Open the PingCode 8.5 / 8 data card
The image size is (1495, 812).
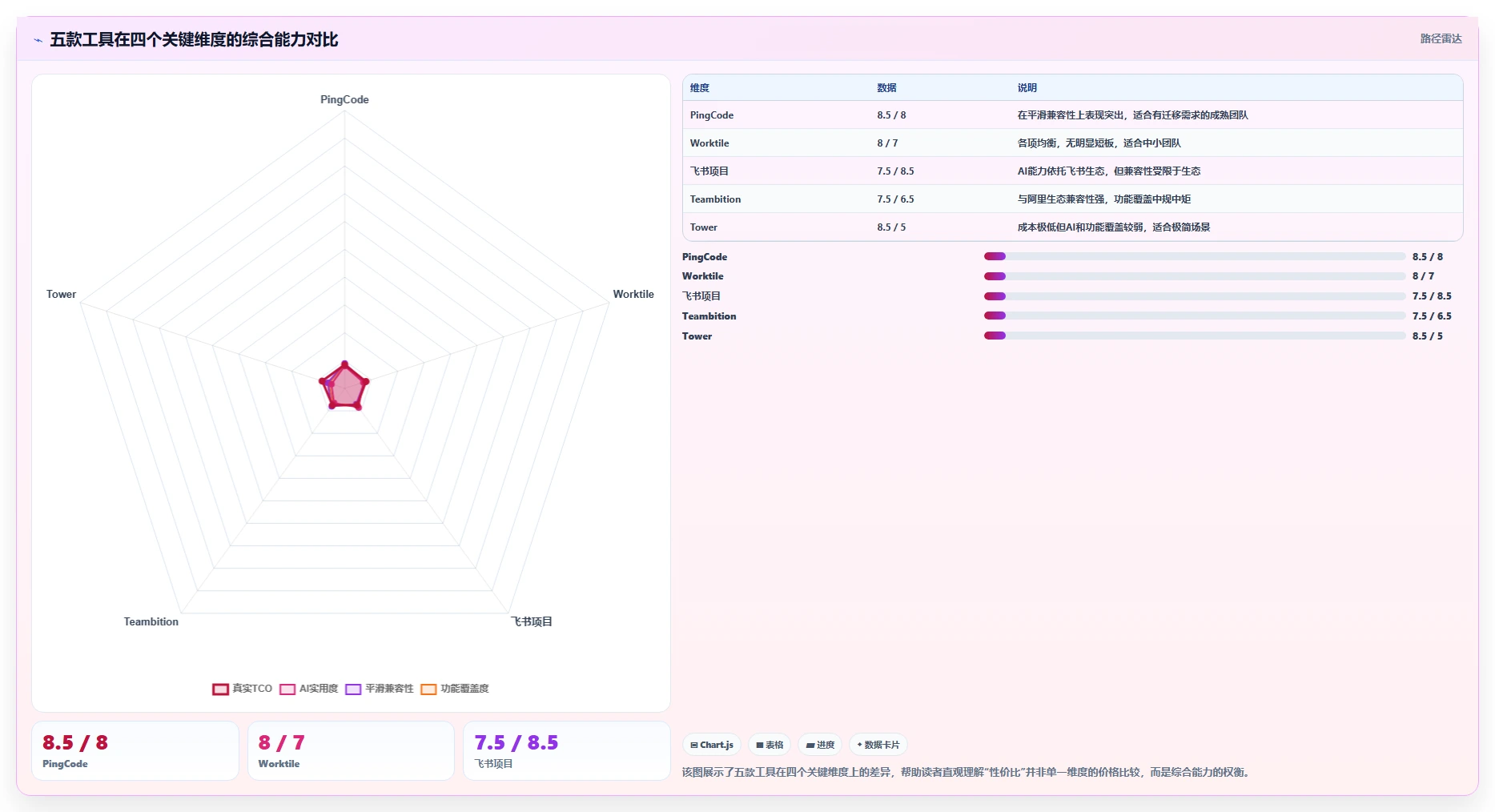click(x=135, y=751)
